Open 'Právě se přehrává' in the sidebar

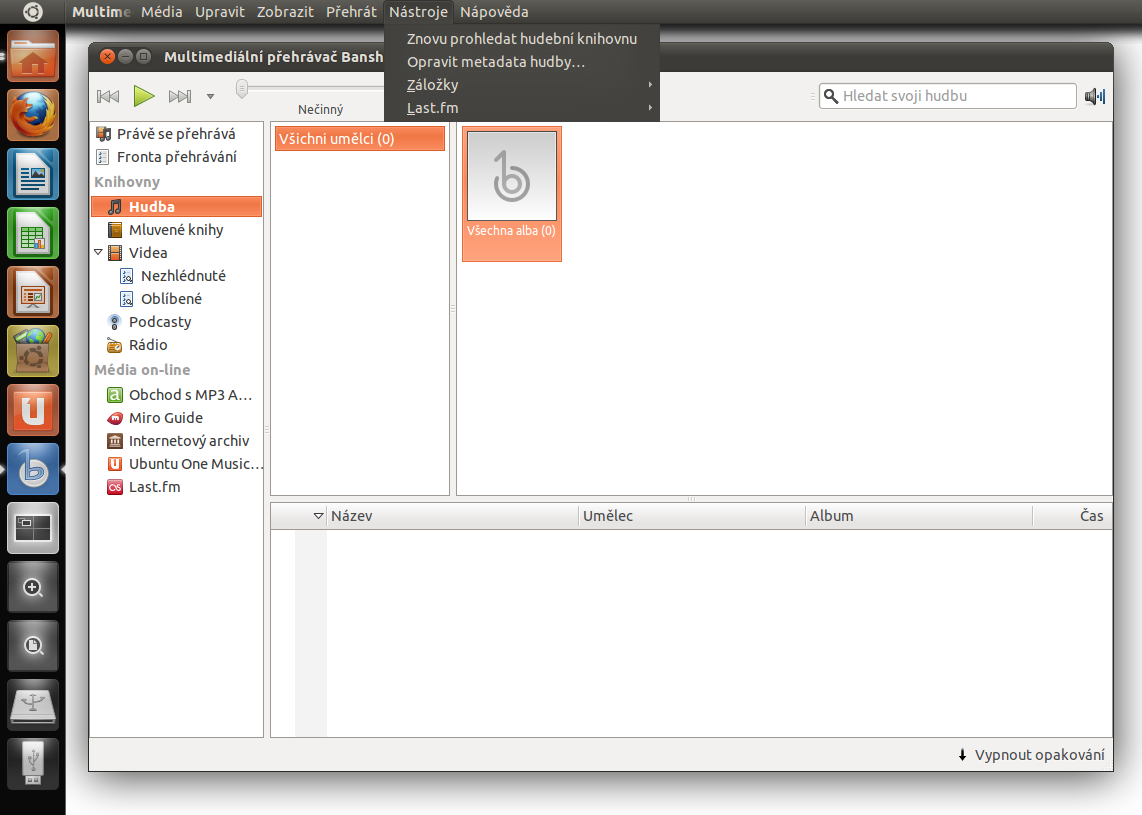[x=176, y=134]
